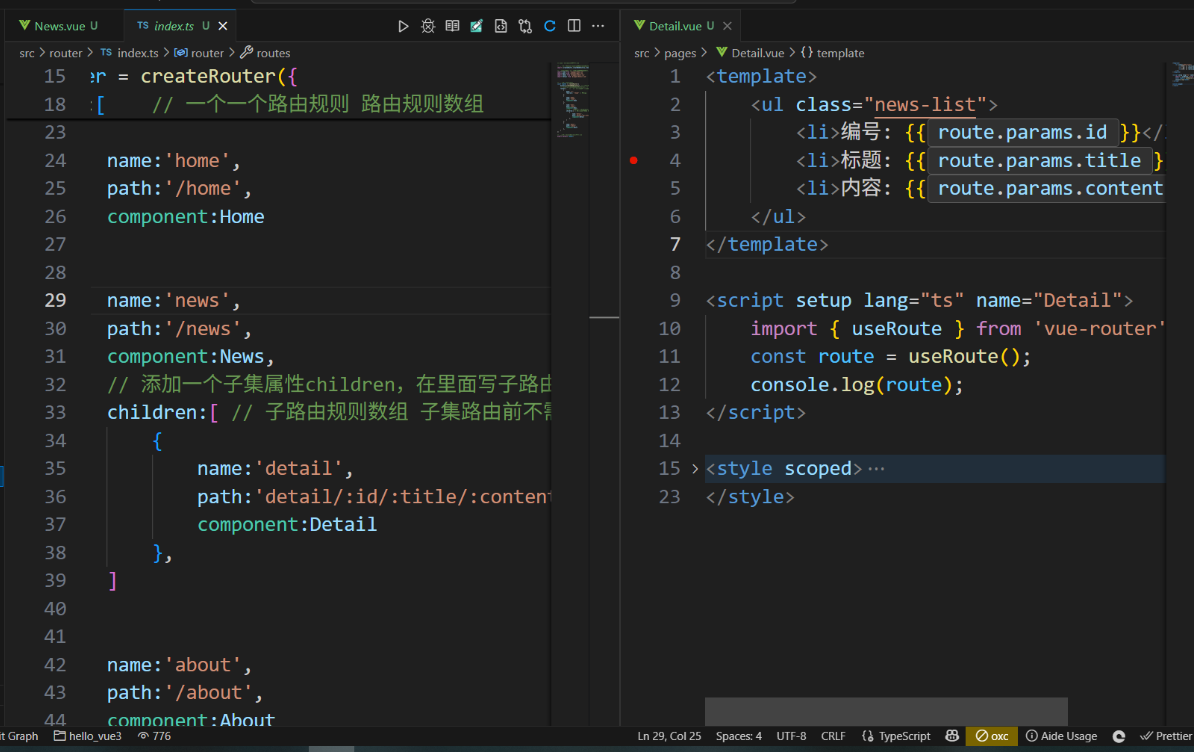This screenshot has height=752, width=1194.
Task: Click line number 29 in index.ts gutter
Action: click(x=55, y=301)
